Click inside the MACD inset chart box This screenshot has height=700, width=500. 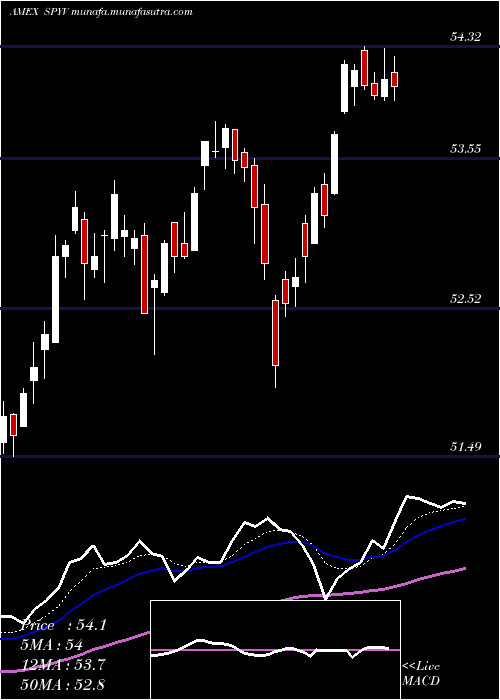[275, 650]
